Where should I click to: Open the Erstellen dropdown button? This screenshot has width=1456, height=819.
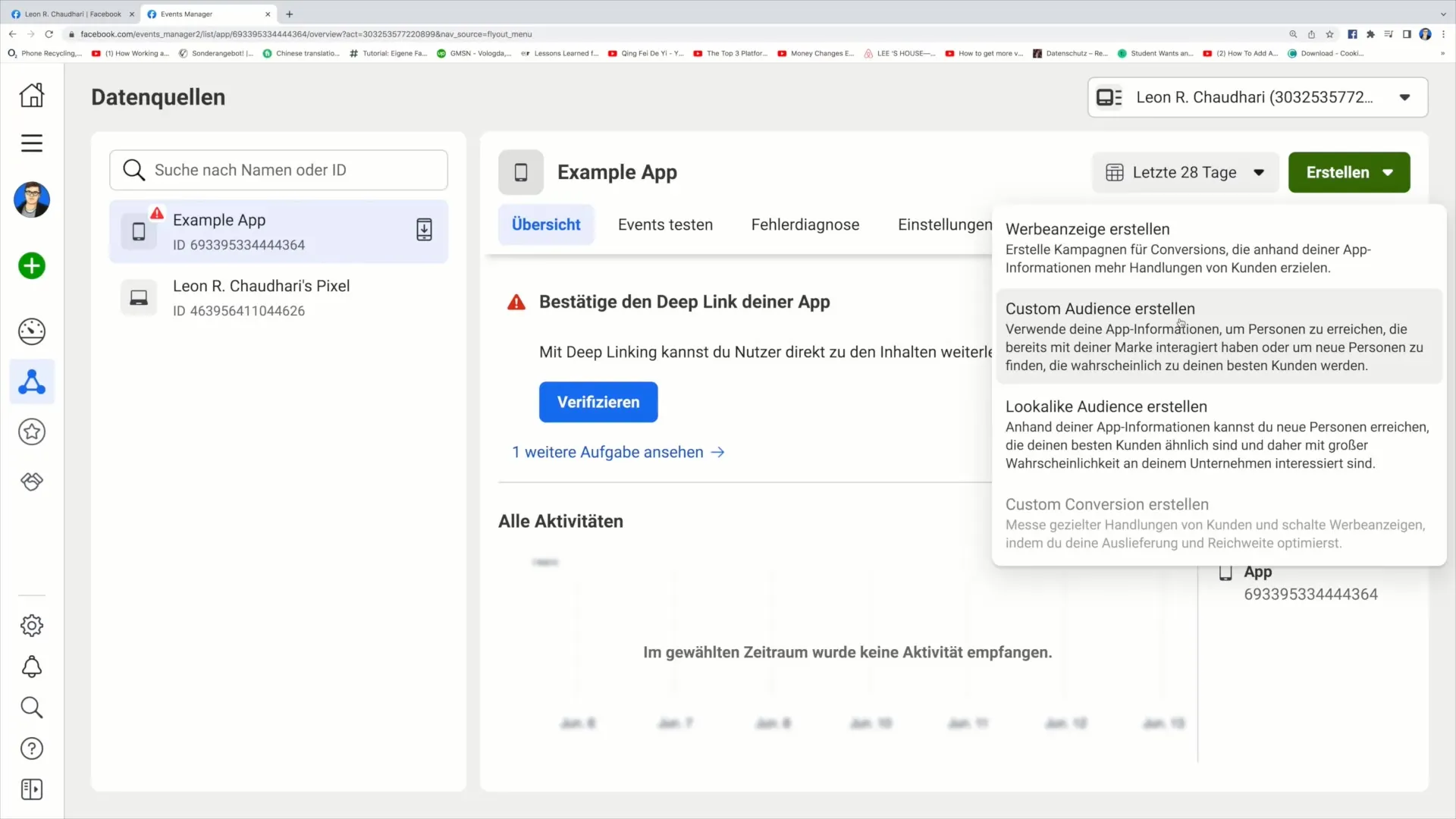pyautogui.click(x=1349, y=172)
